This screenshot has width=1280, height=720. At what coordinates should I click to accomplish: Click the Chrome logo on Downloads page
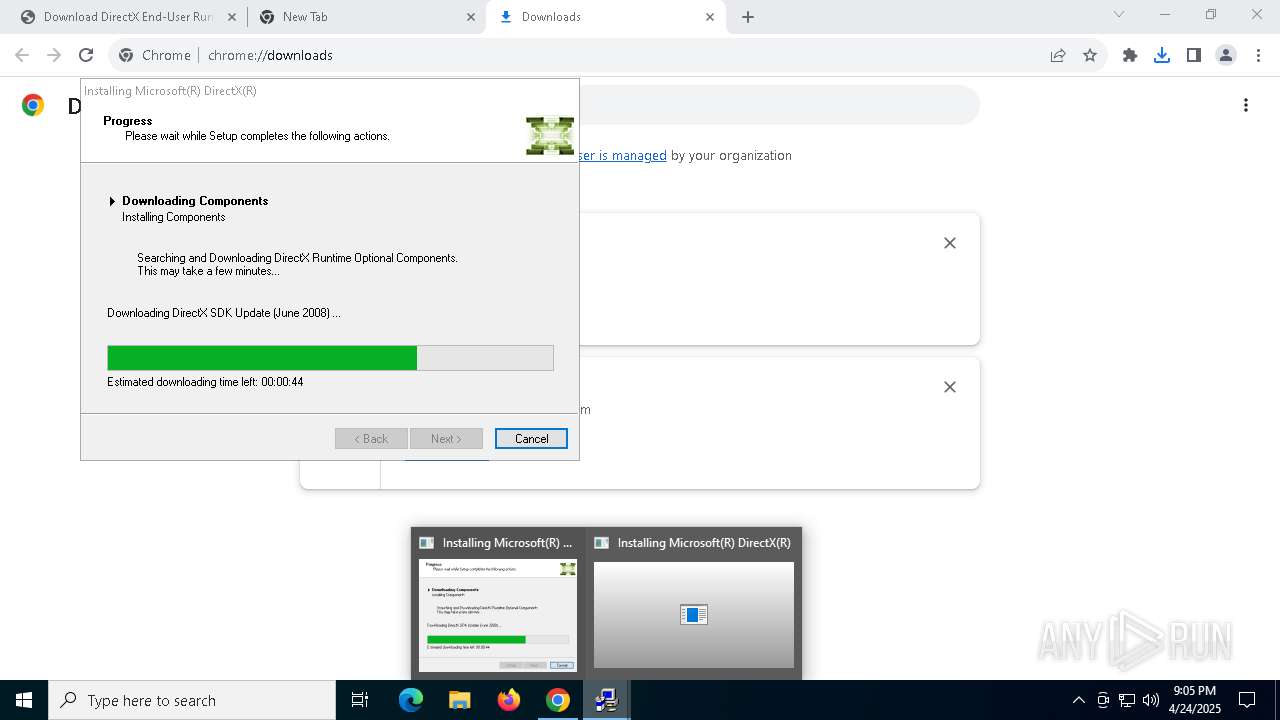tap(33, 105)
